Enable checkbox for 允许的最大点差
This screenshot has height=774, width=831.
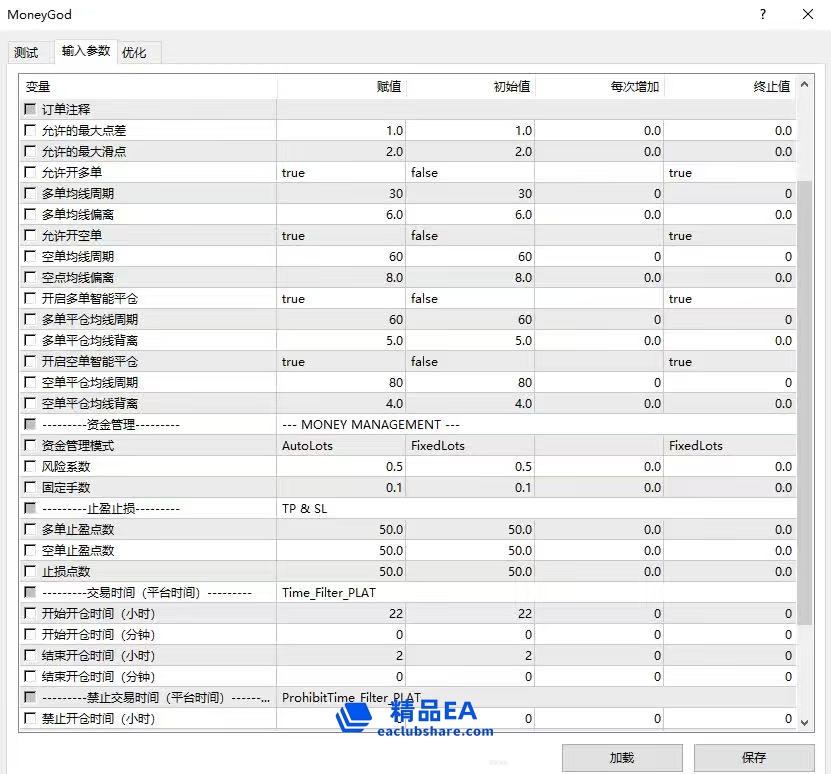tap(30, 130)
